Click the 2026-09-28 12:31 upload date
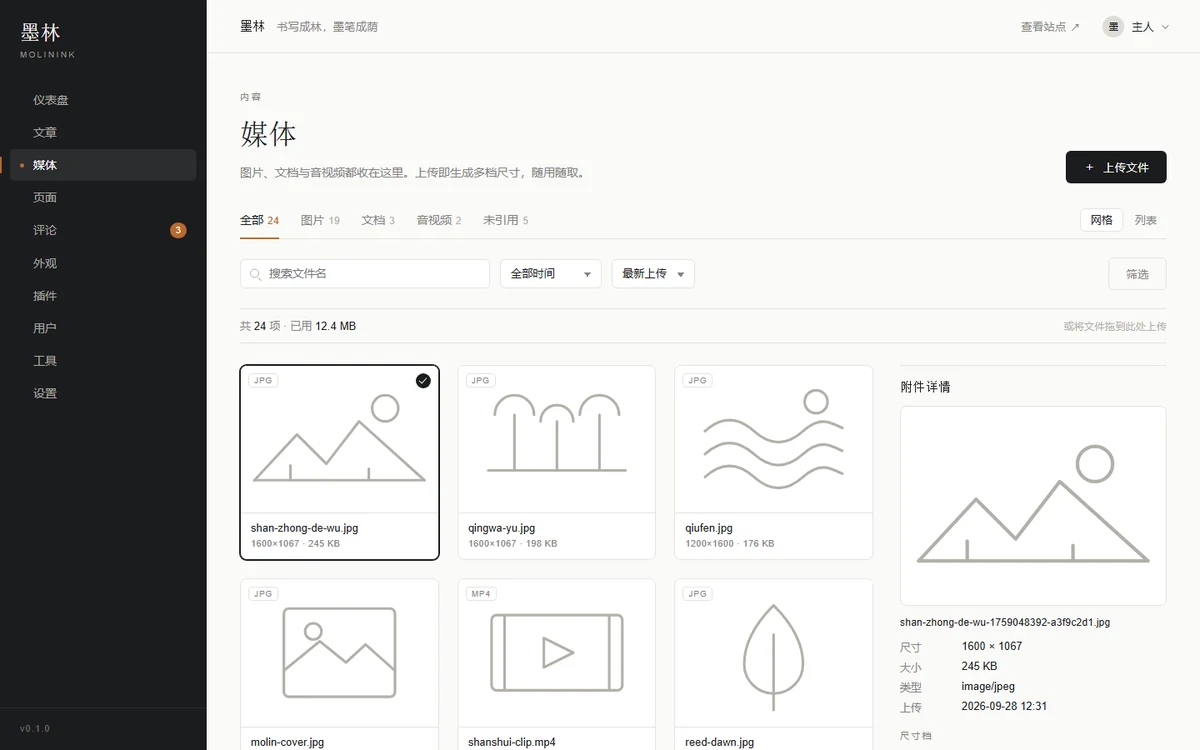 pyautogui.click(x=1004, y=706)
